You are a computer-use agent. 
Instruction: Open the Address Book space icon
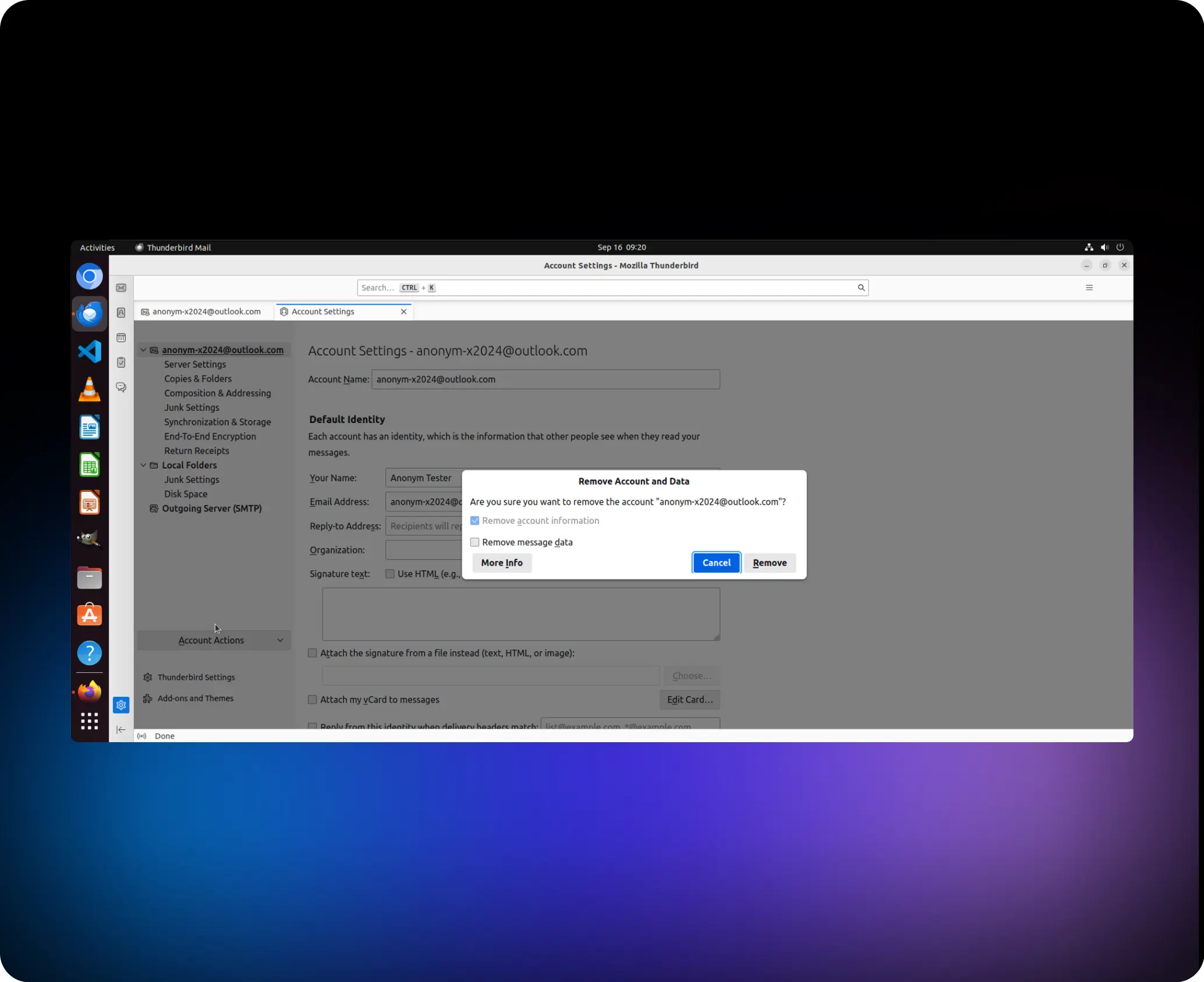click(x=121, y=313)
